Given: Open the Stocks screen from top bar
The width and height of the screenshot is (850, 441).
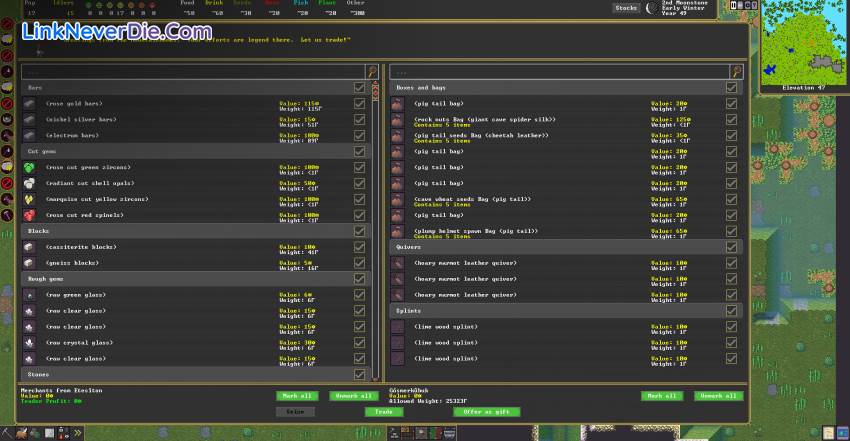Looking at the screenshot, I should [626, 8].
